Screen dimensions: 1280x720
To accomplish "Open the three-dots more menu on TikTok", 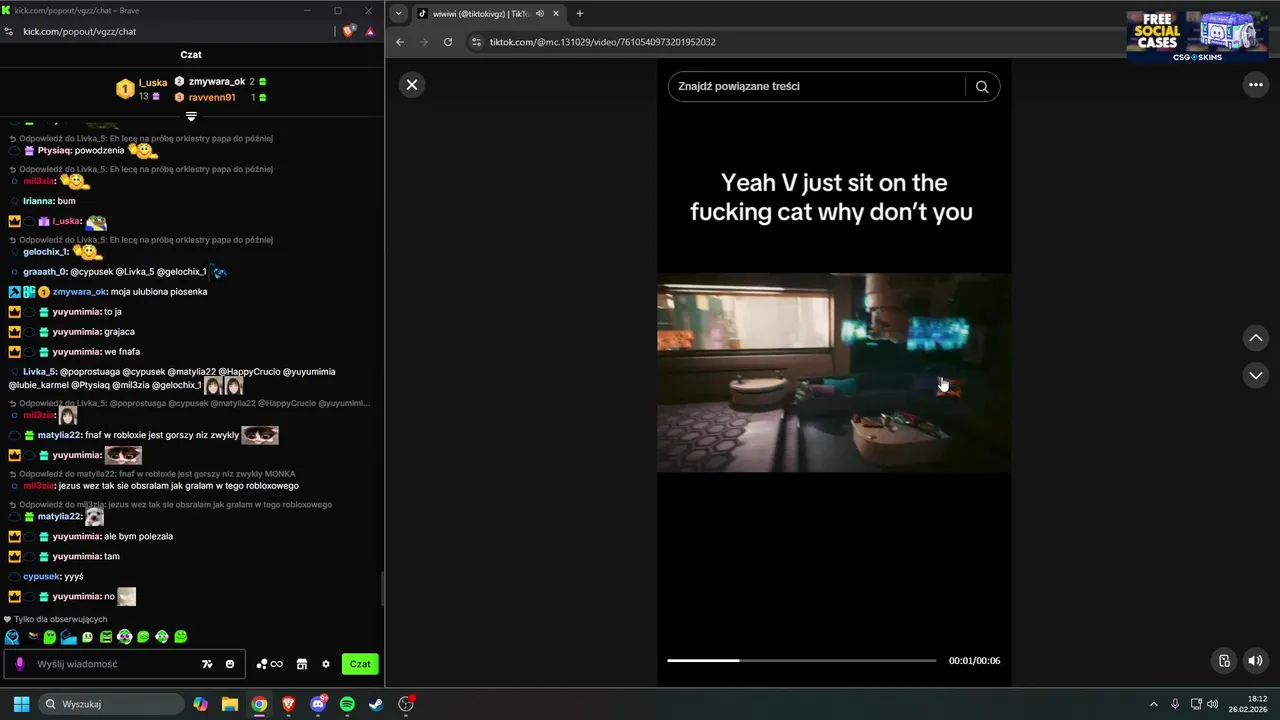I will [x=1255, y=85].
